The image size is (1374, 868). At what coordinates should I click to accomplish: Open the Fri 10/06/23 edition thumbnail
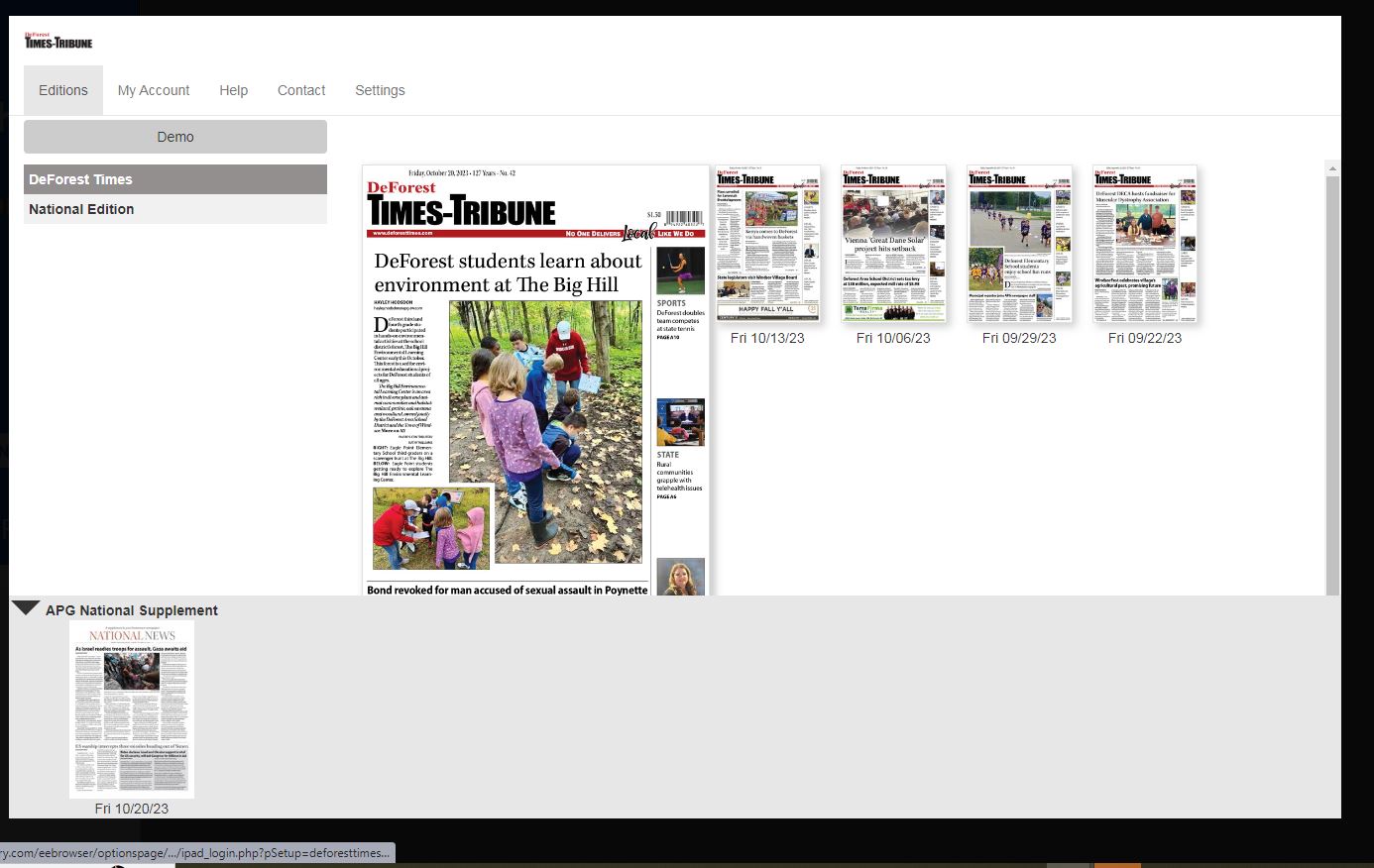pos(893,244)
